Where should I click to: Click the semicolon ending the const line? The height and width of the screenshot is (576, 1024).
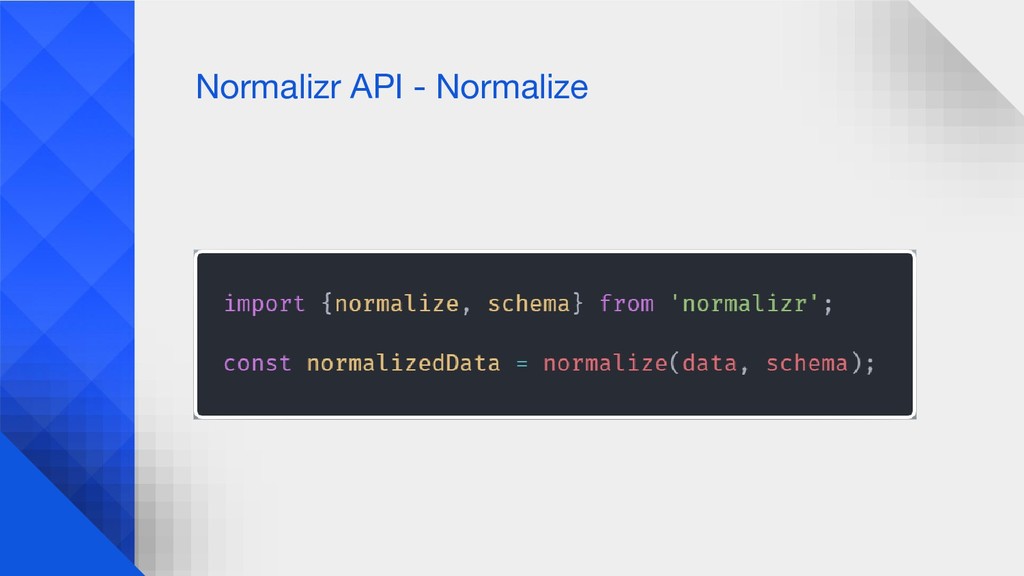click(870, 364)
